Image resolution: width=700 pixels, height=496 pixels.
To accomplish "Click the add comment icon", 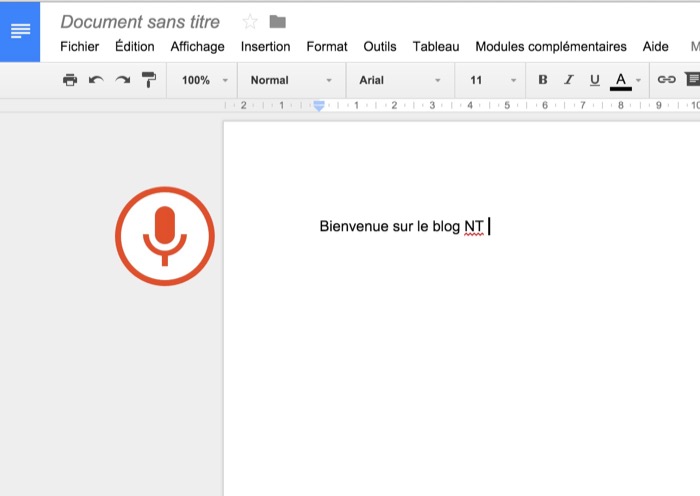I will (692, 80).
